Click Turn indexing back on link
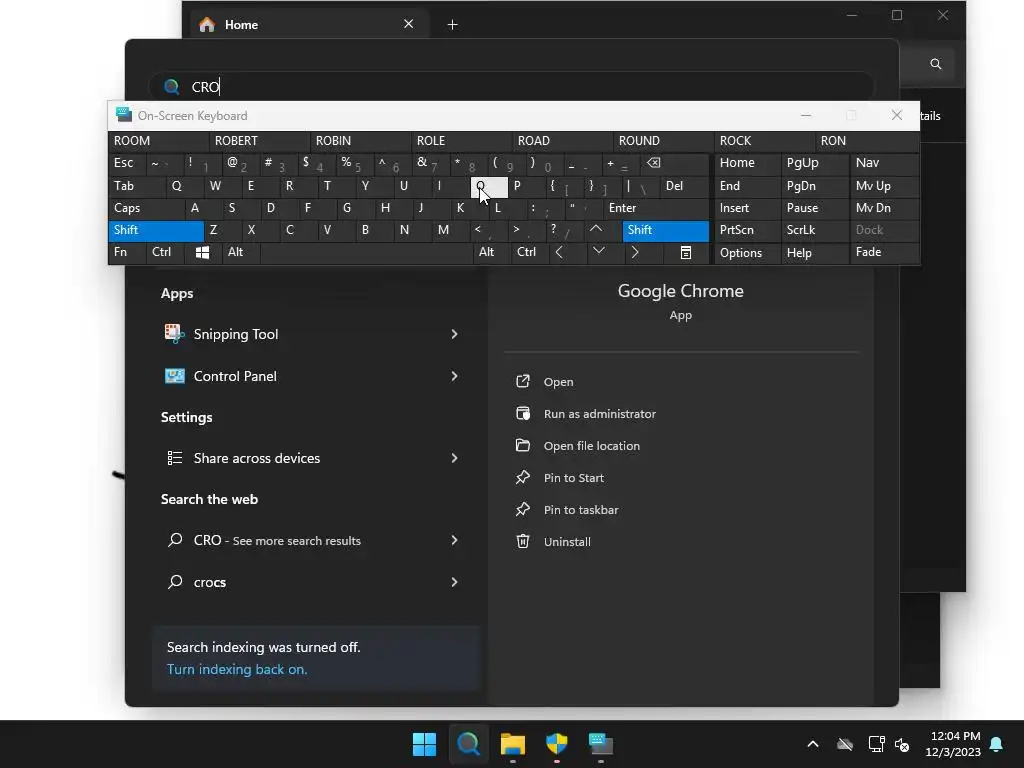This screenshot has width=1024, height=768. 236,669
